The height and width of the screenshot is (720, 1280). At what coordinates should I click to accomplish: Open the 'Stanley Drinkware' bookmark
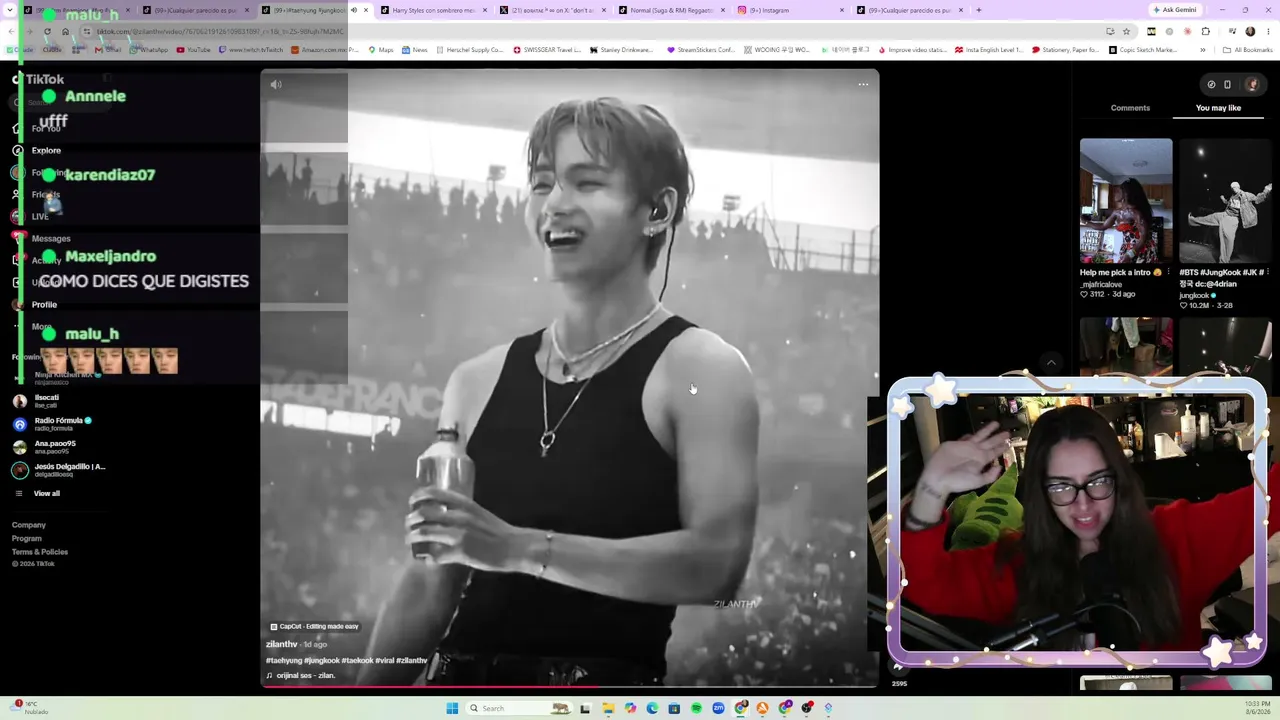coord(622,50)
